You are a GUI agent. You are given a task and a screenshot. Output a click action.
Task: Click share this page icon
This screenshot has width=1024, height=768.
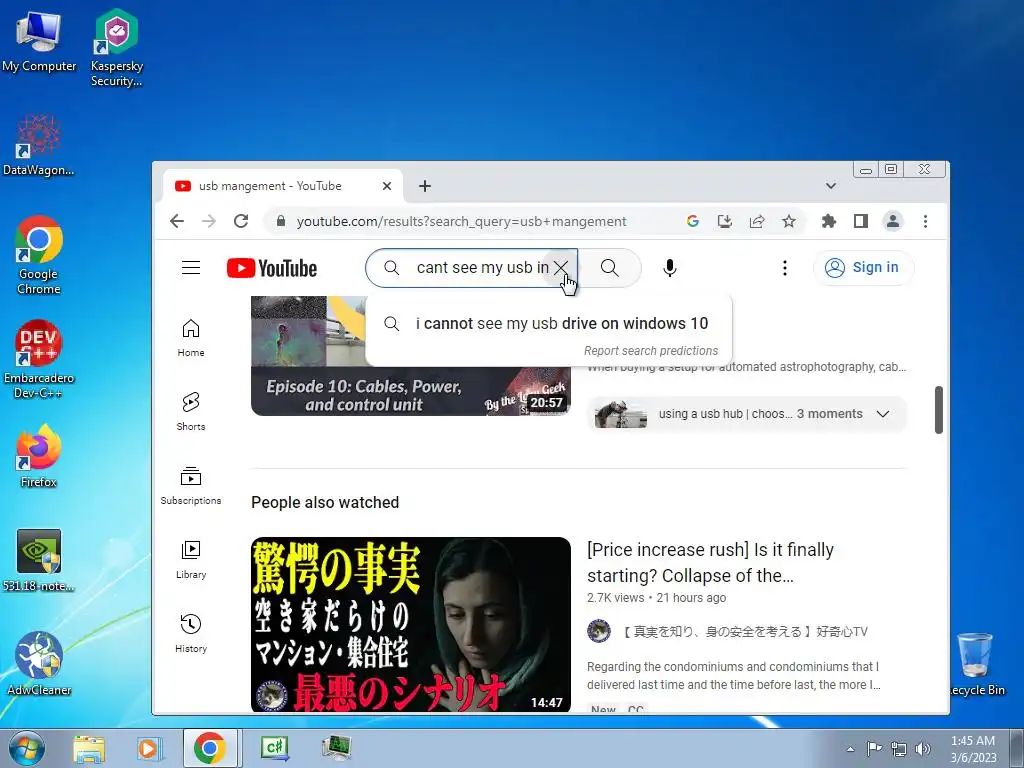pyautogui.click(x=757, y=221)
